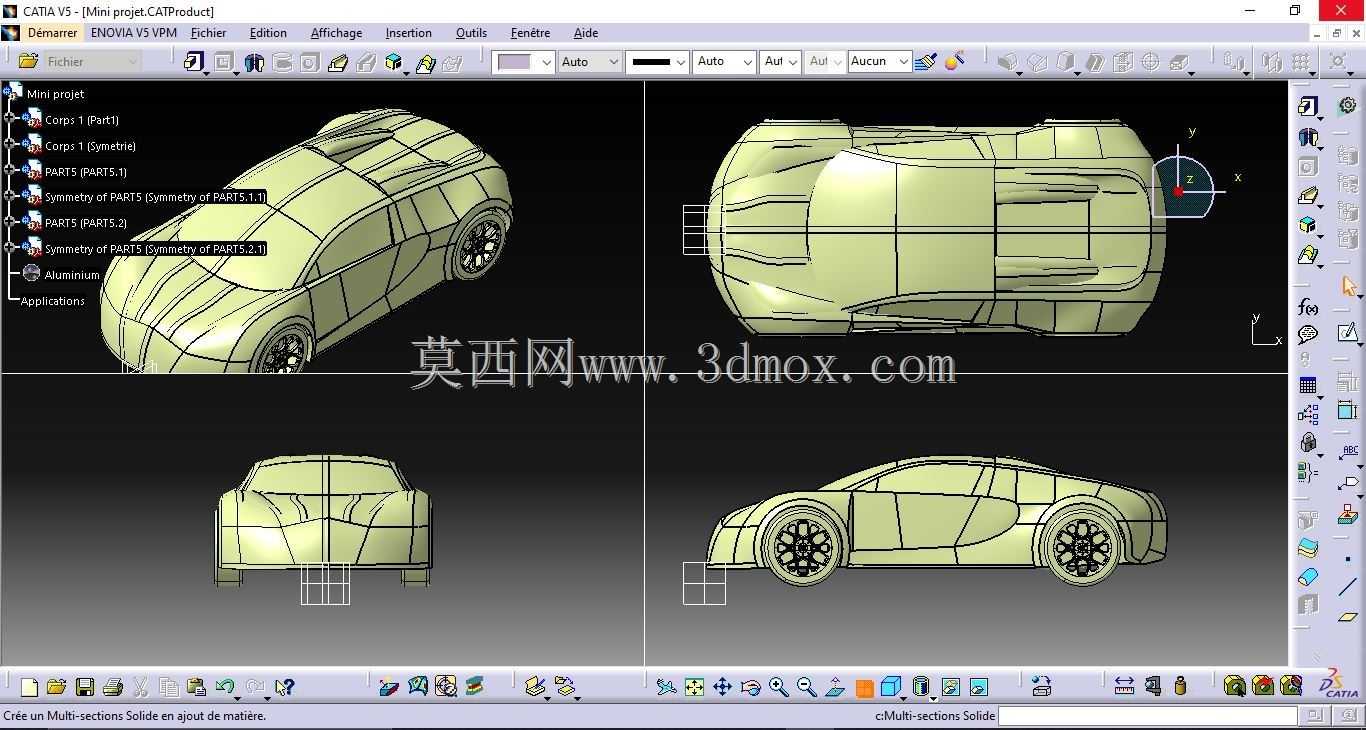Expand Symmetry of PART5.1.1 node
Viewport: 1366px width, 730px height.
(9, 196)
